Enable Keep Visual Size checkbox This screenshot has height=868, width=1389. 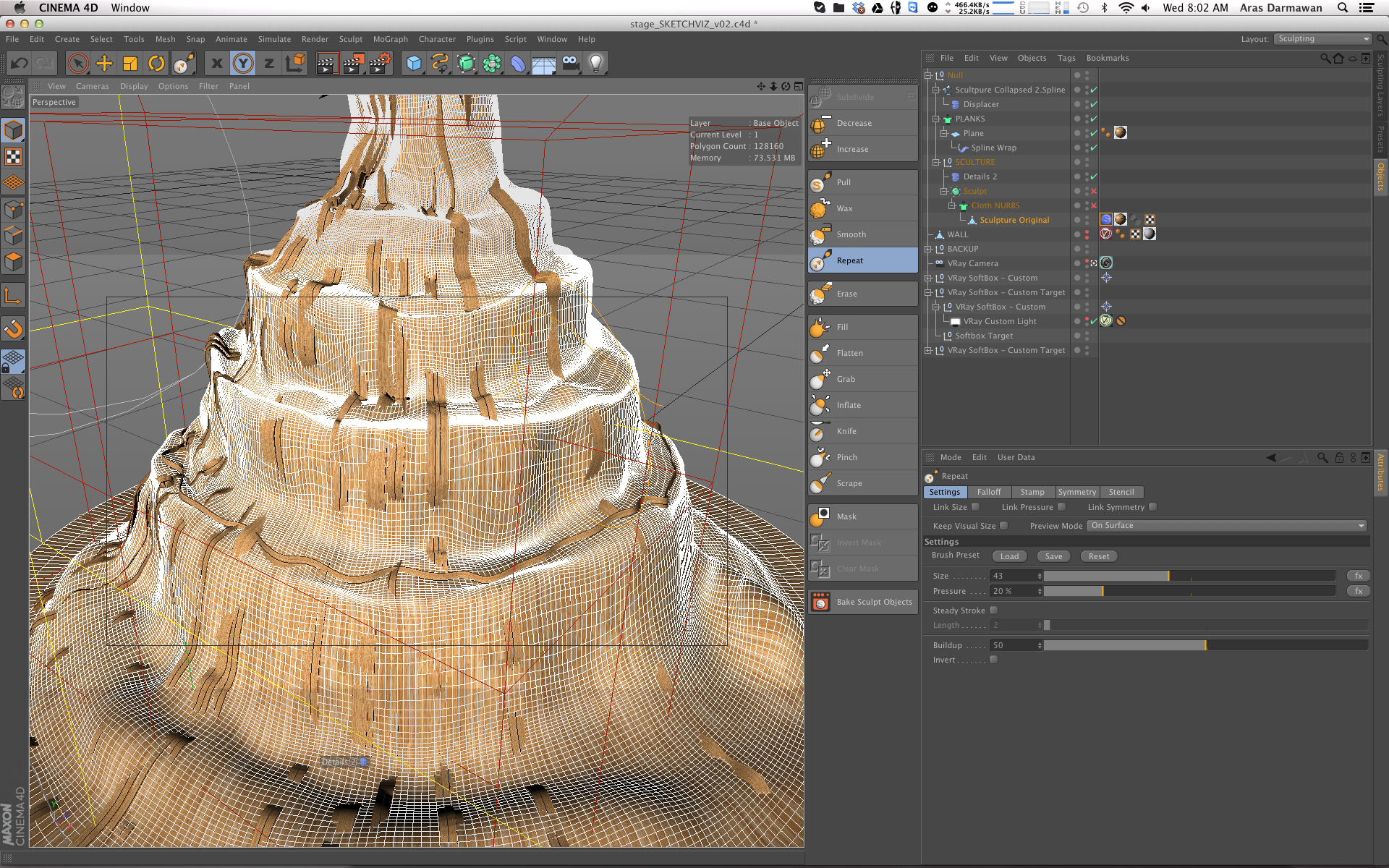click(x=1003, y=526)
